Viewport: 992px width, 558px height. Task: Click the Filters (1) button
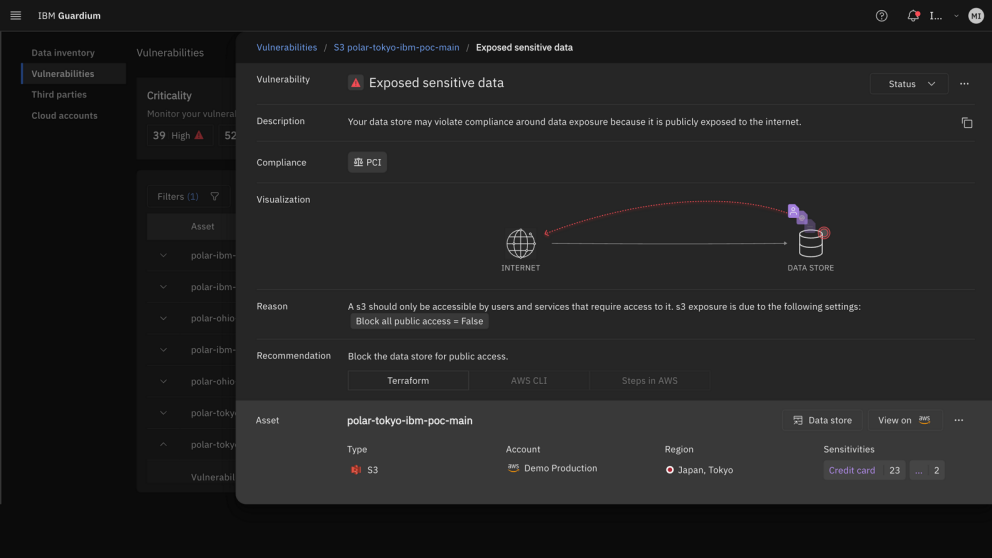click(188, 196)
